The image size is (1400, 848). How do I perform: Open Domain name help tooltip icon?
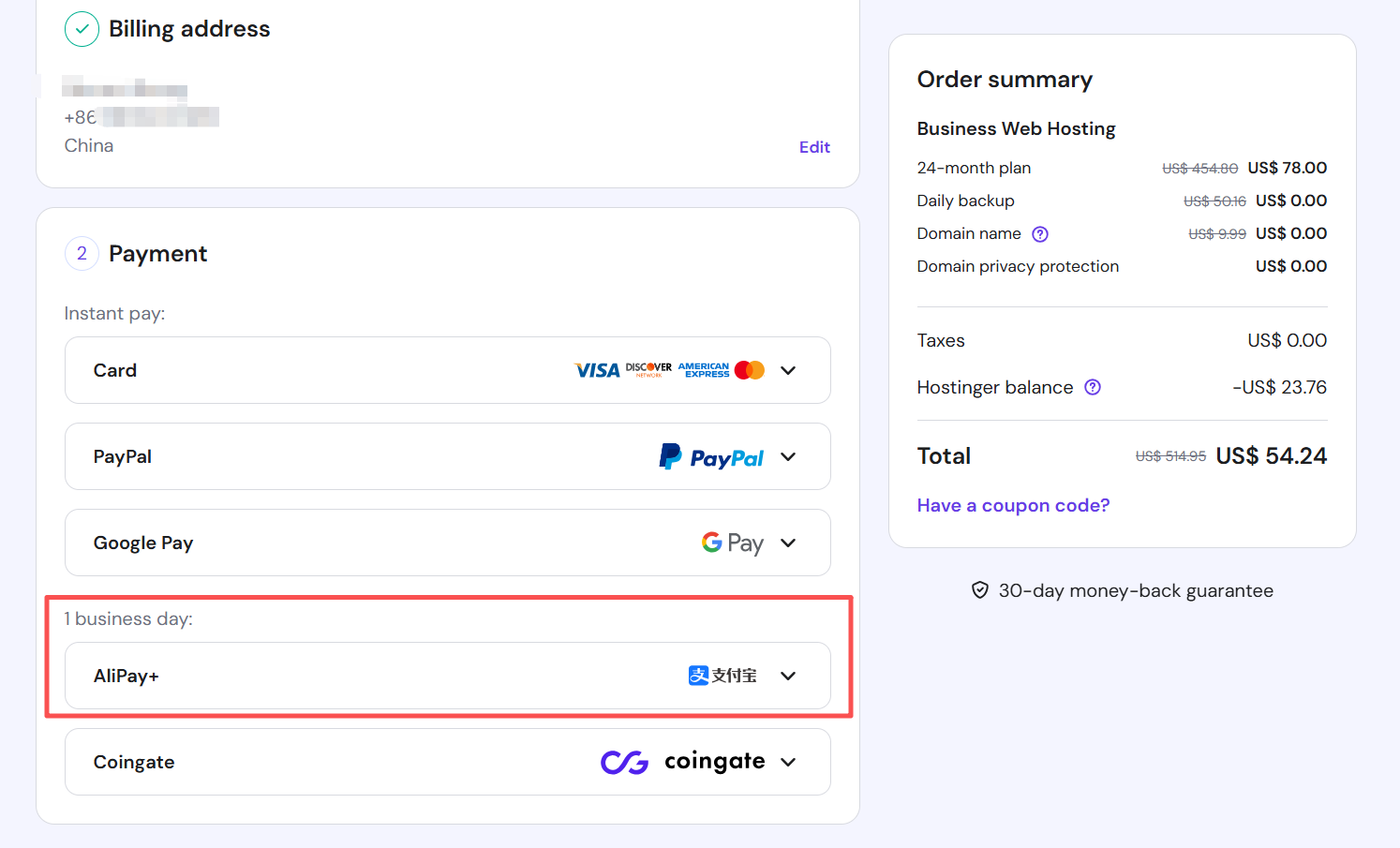click(1040, 234)
